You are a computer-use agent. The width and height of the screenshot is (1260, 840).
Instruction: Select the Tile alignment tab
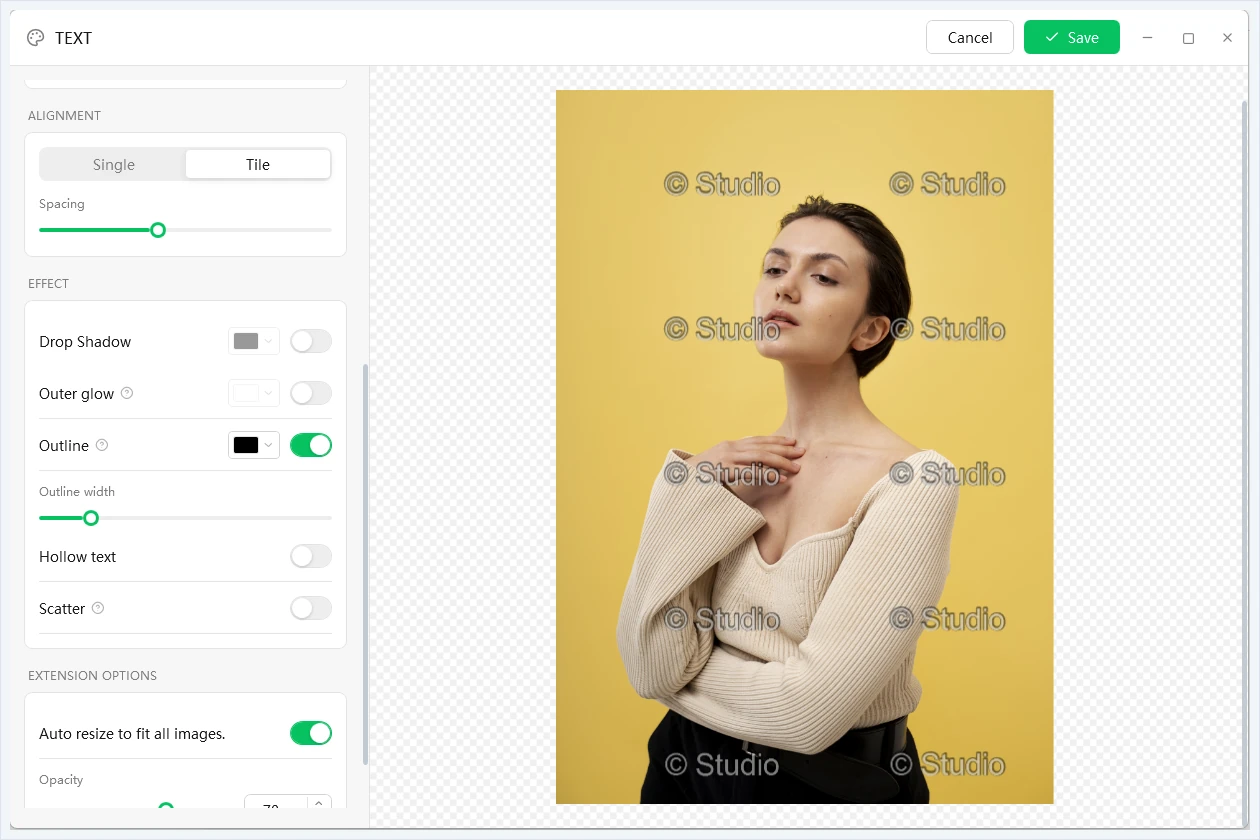coord(258,164)
